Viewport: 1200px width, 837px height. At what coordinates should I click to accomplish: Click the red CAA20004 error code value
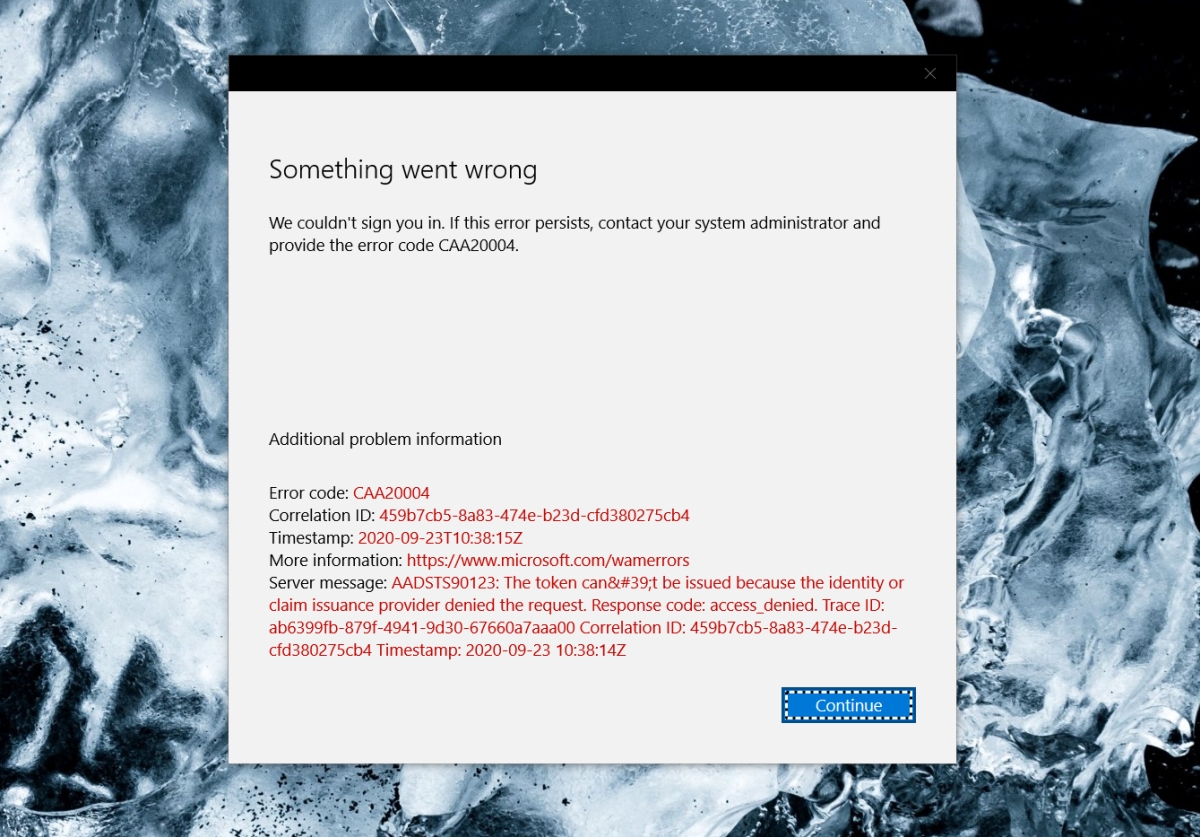(391, 493)
